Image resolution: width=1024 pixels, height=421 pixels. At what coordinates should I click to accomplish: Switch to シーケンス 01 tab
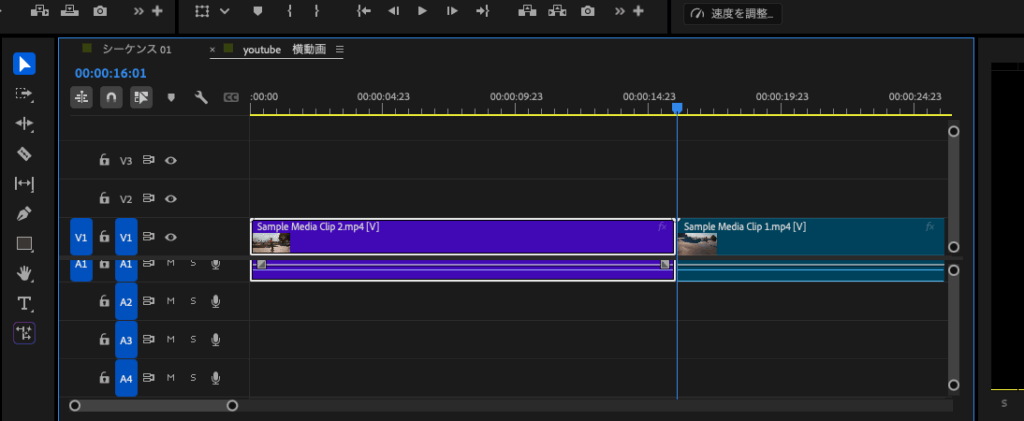[x=136, y=50]
